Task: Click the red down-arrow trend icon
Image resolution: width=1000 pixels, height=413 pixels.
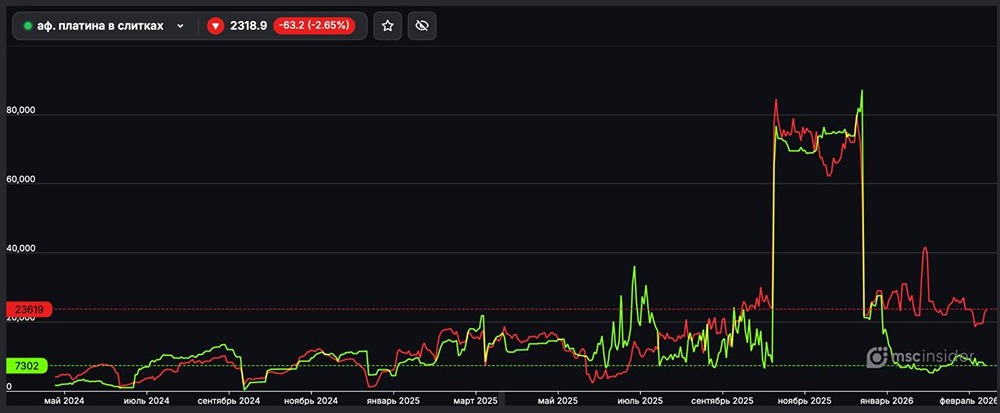Action: (215, 26)
